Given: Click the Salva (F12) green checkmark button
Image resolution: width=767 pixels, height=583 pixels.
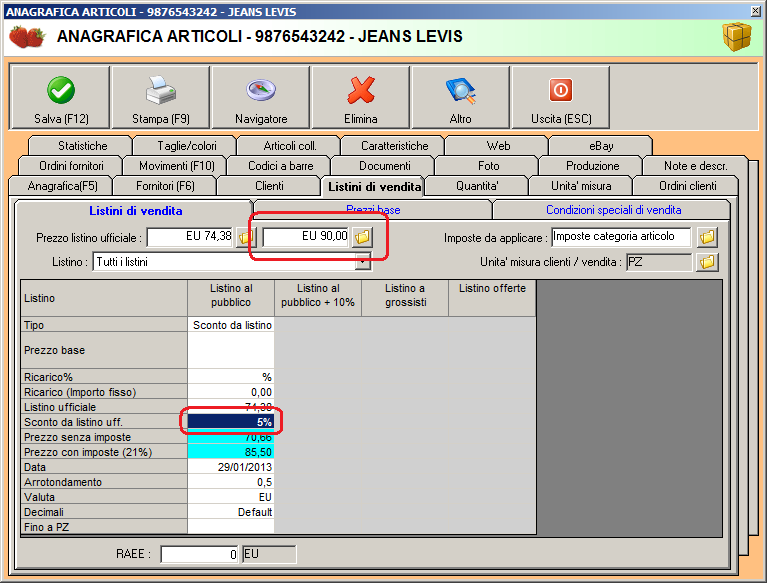Looking at the screenshot, I should point(60,98).
